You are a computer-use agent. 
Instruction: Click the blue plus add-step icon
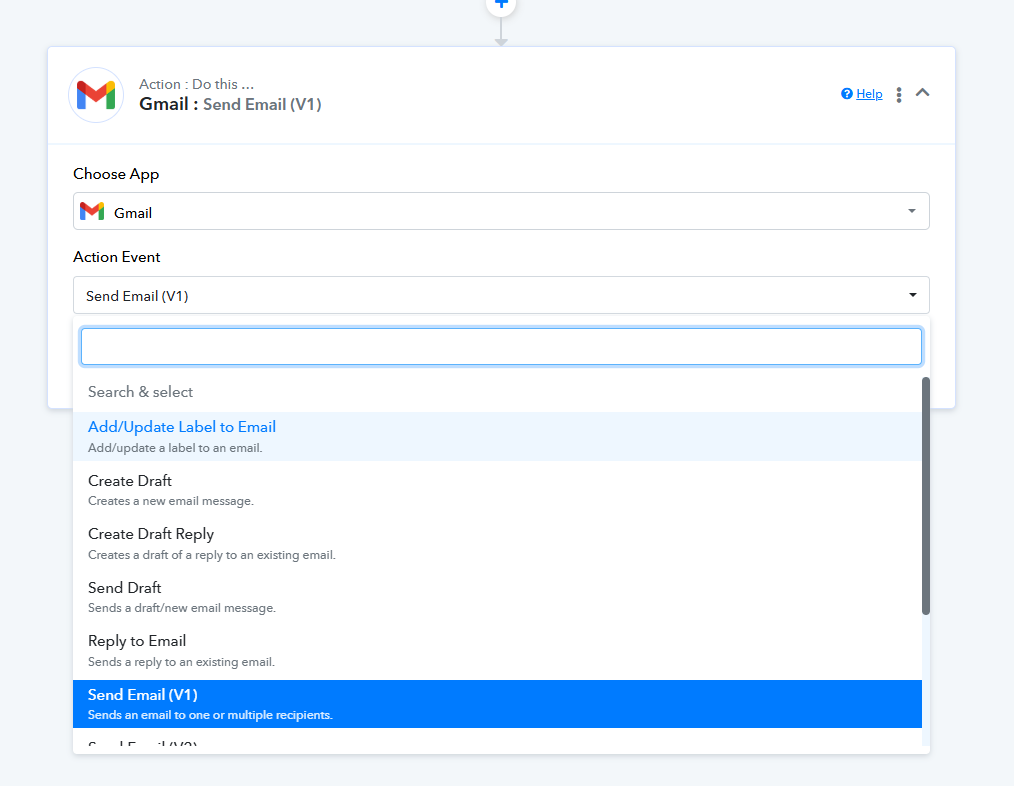click(501, 4)
